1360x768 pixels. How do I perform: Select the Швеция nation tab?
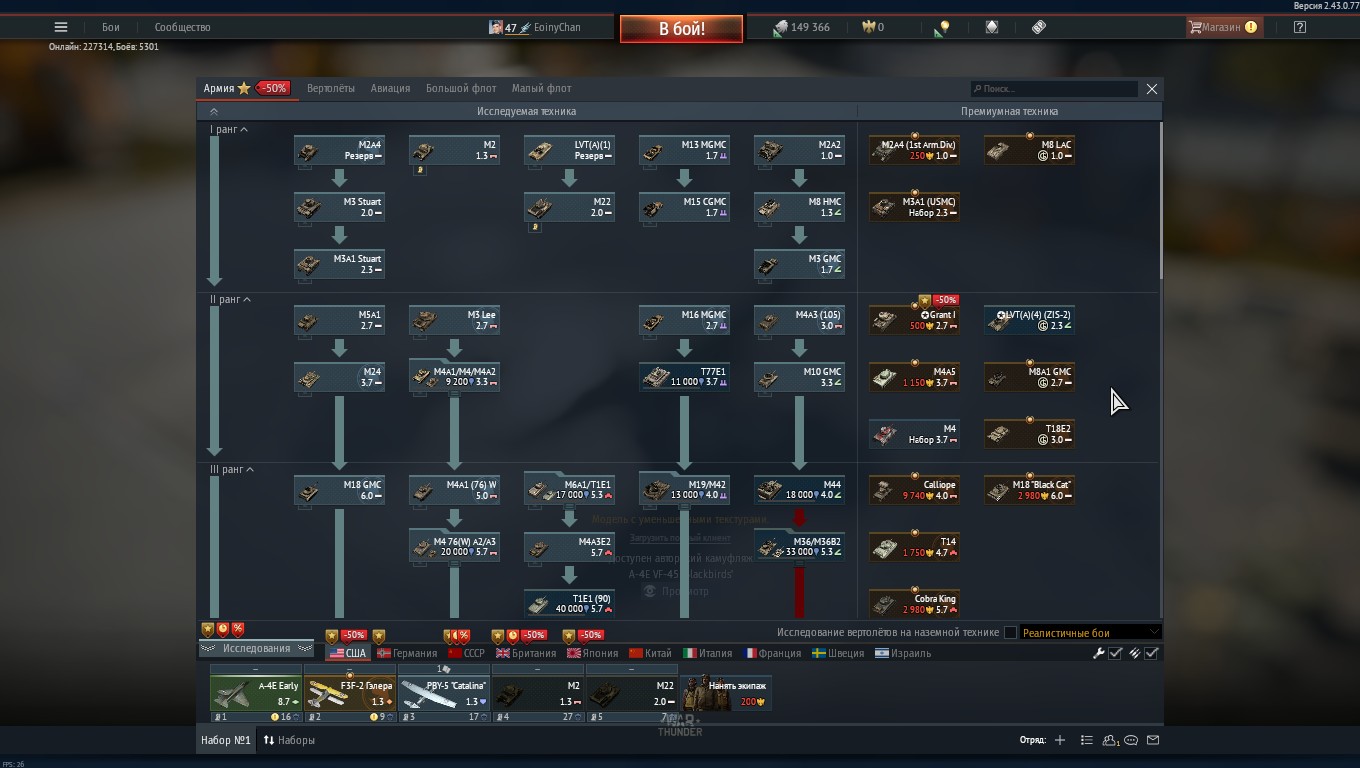tap(838, 653)
